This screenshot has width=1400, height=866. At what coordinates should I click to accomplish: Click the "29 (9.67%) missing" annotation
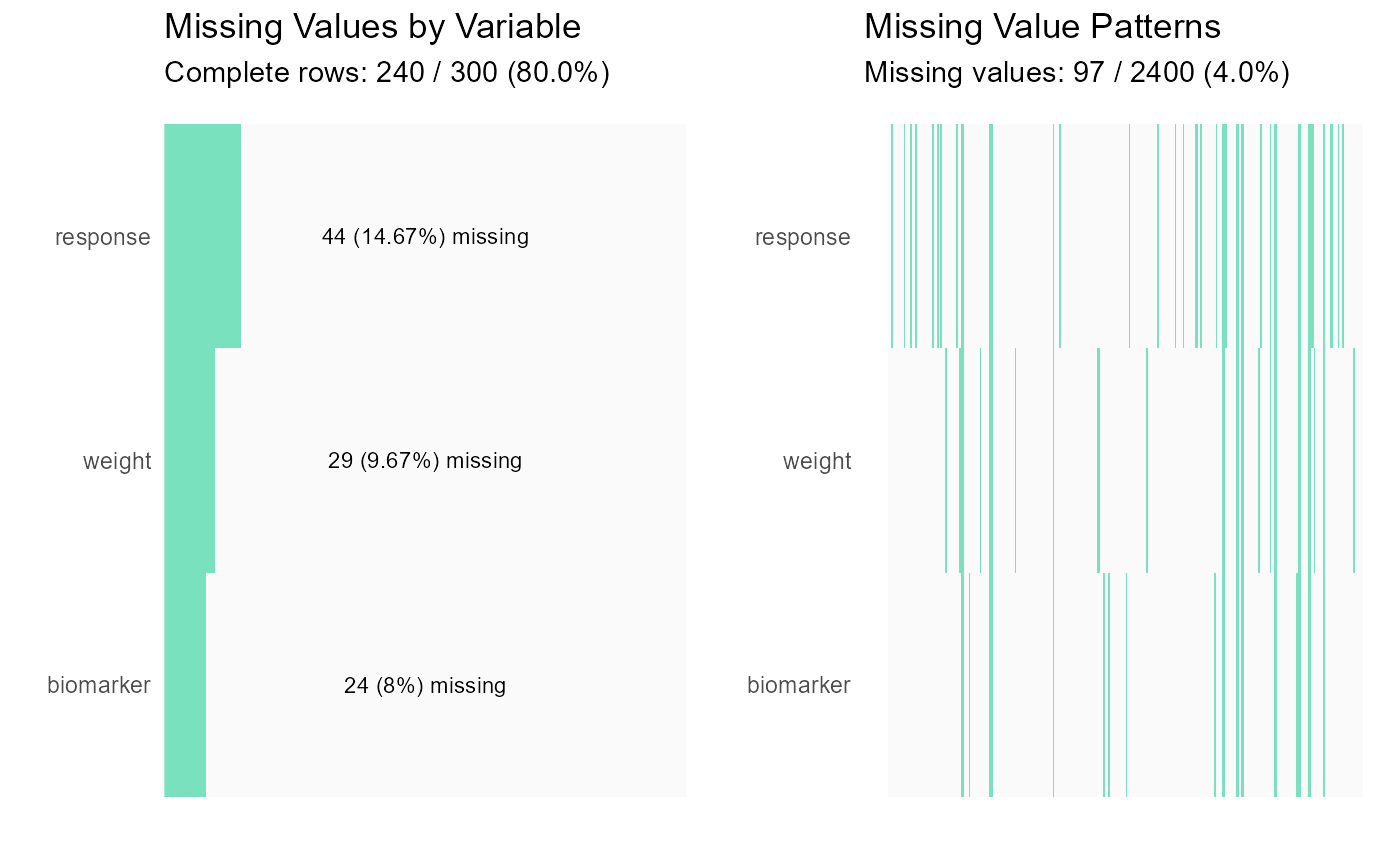click(425, 461)
